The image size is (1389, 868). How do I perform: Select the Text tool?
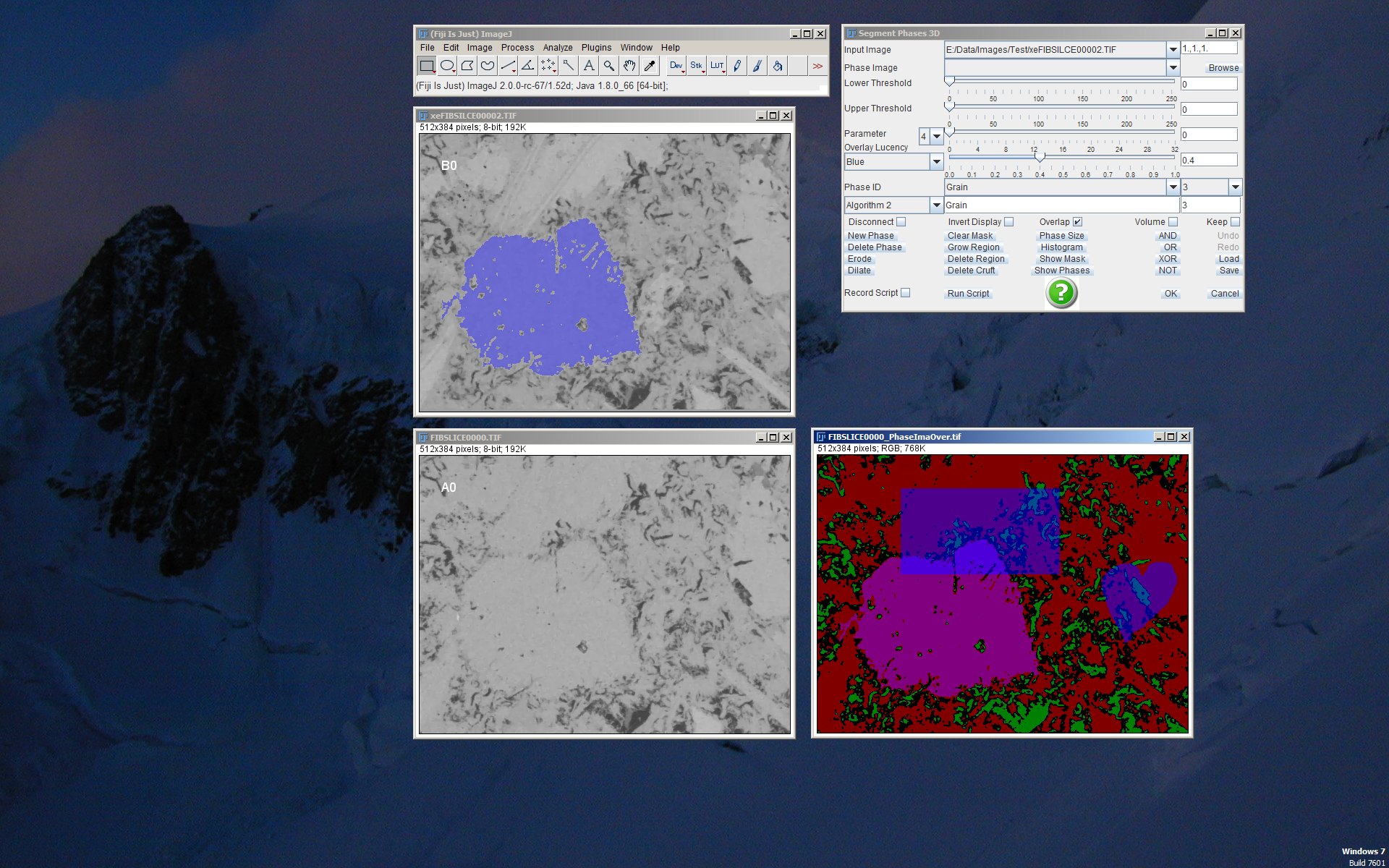(589, 66)
